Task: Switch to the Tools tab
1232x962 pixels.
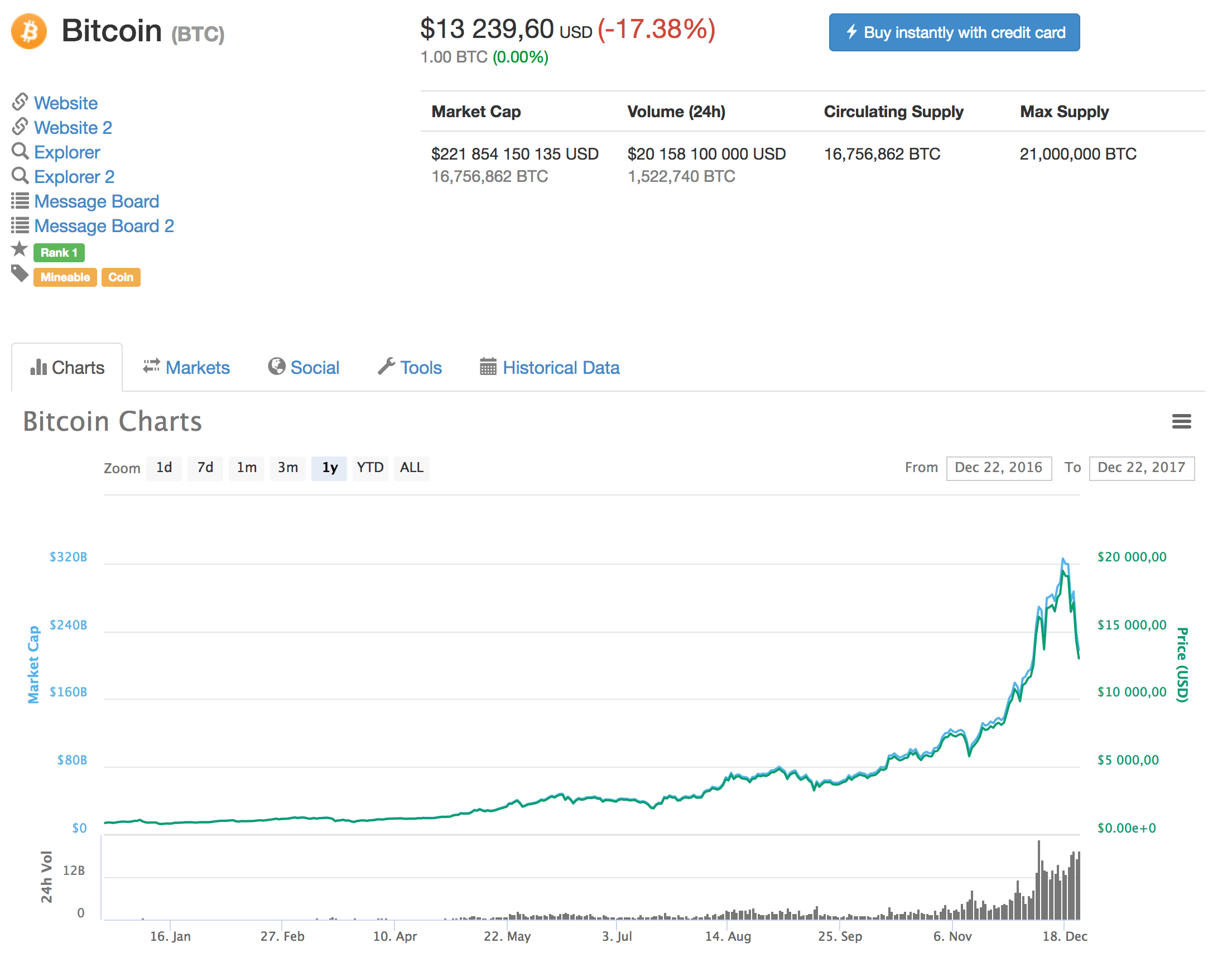Action: [x=410, y=368]
